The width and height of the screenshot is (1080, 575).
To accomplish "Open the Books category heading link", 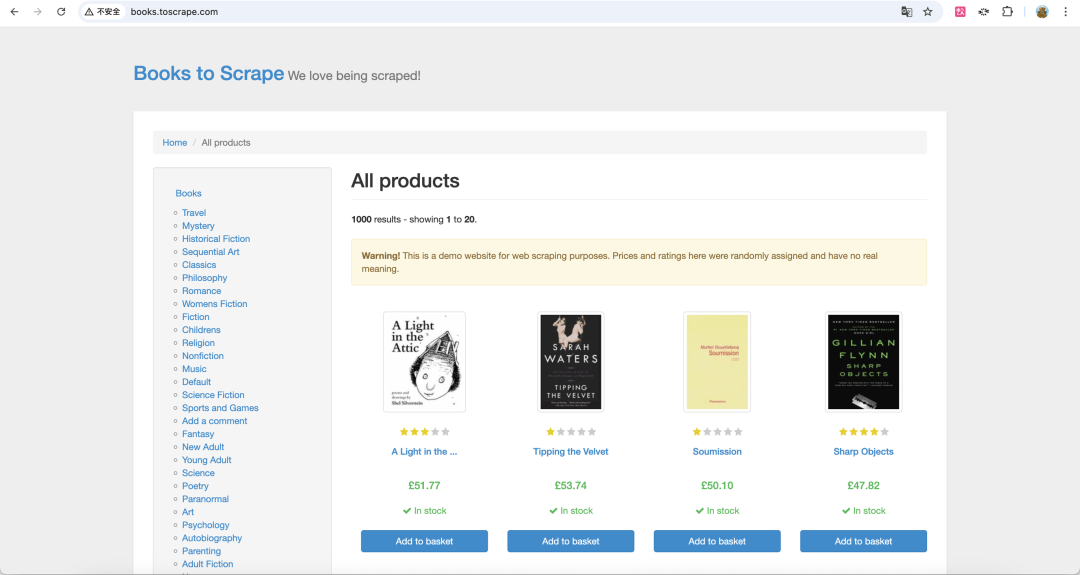I will 188,194.
